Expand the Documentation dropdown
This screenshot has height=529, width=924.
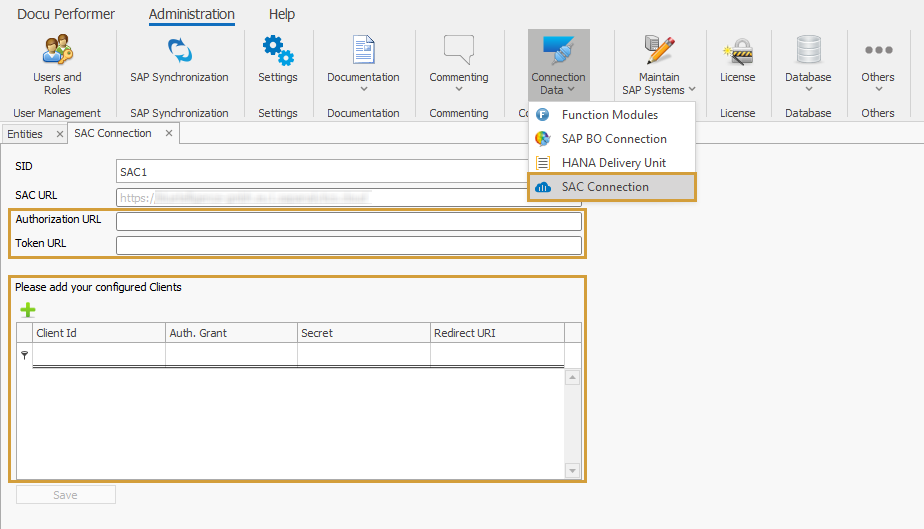point(363,64)
